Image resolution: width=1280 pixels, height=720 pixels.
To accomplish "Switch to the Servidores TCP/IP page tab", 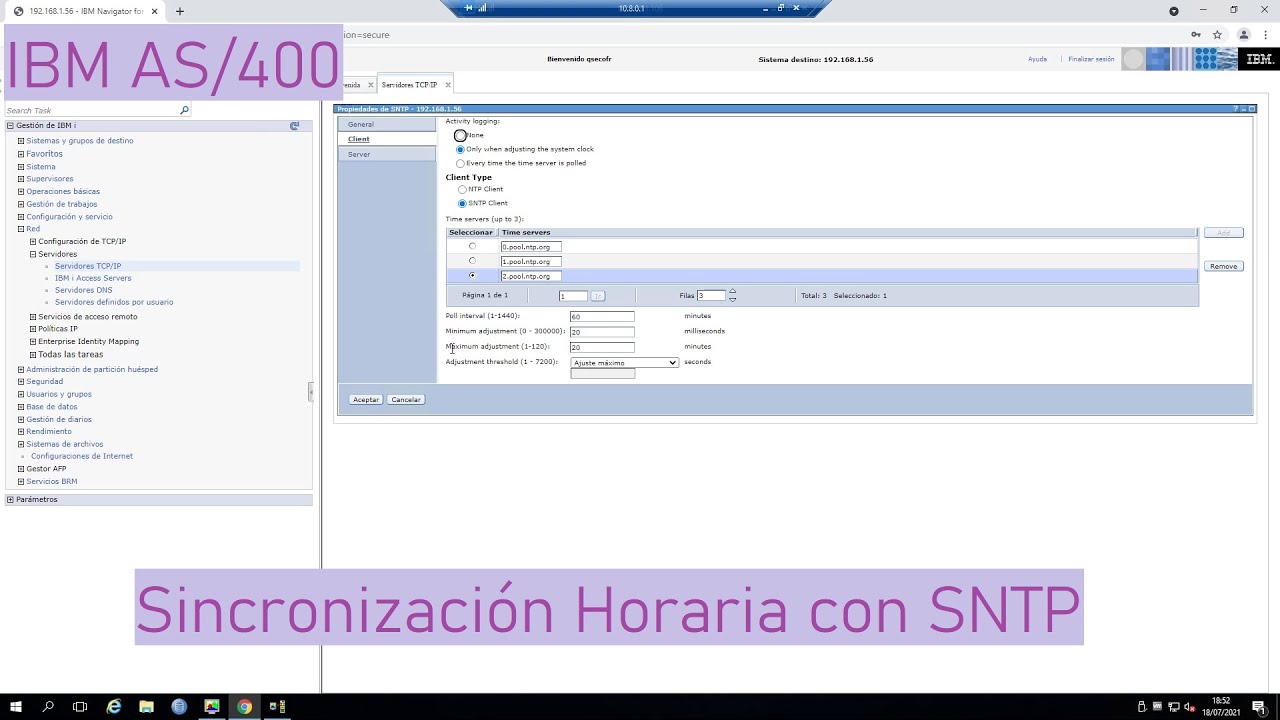I will [409, 85].
